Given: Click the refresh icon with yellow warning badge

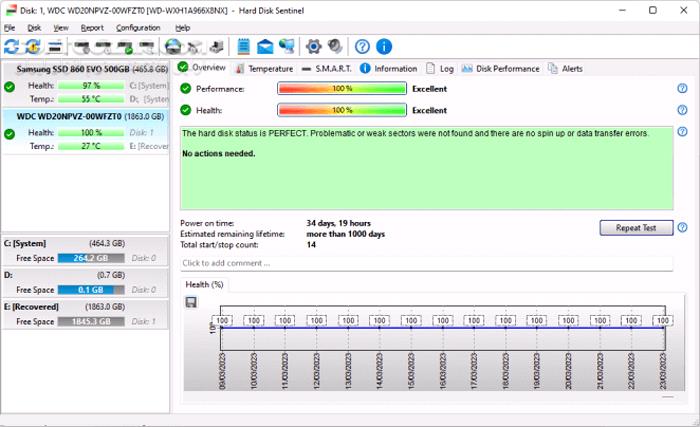Looking at the screenshot, I should pos(33,46).
